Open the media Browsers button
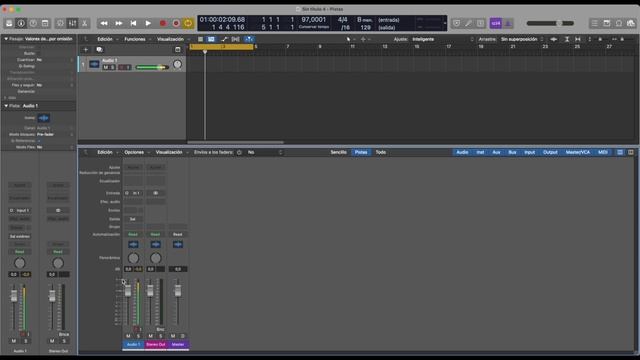Screen dimensions: 640x360 (x=631, y=23)
